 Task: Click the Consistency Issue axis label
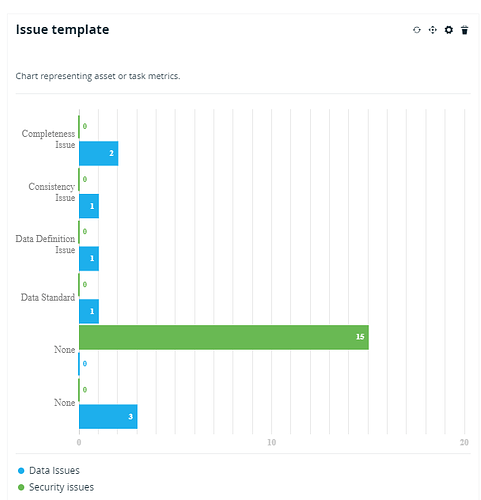(52, 192)
